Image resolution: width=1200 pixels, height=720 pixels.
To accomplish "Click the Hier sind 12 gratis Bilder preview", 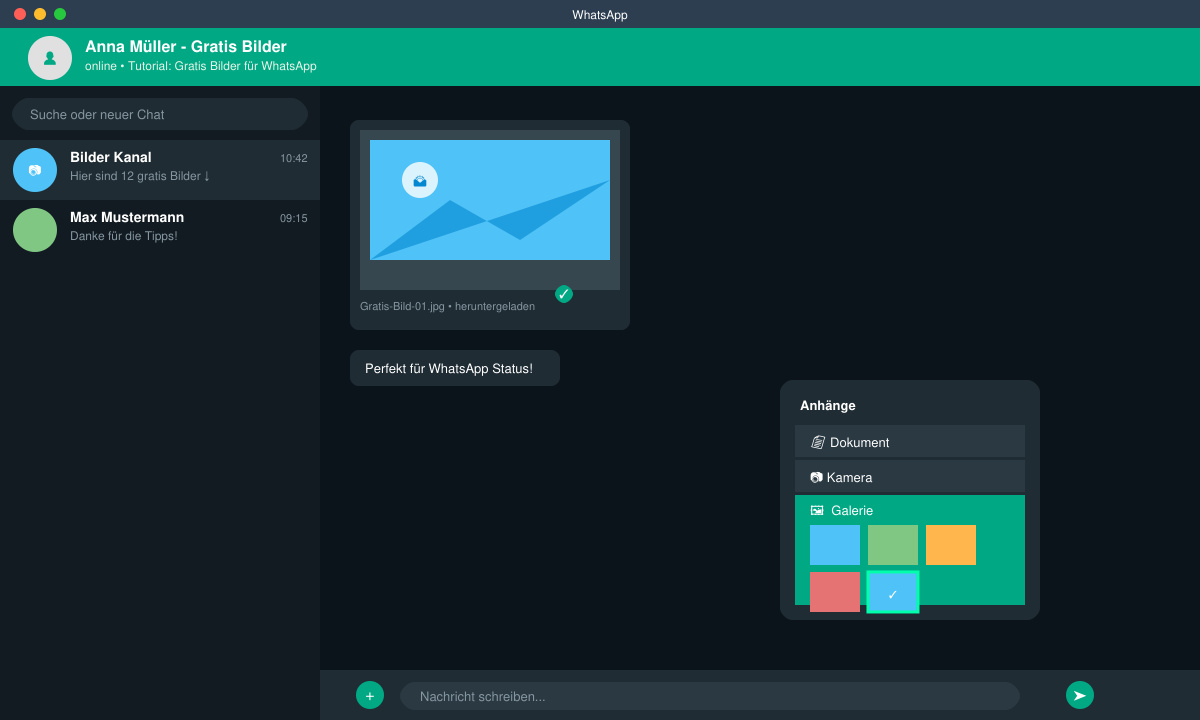I will pyautogui.click(x=140, y=176).
